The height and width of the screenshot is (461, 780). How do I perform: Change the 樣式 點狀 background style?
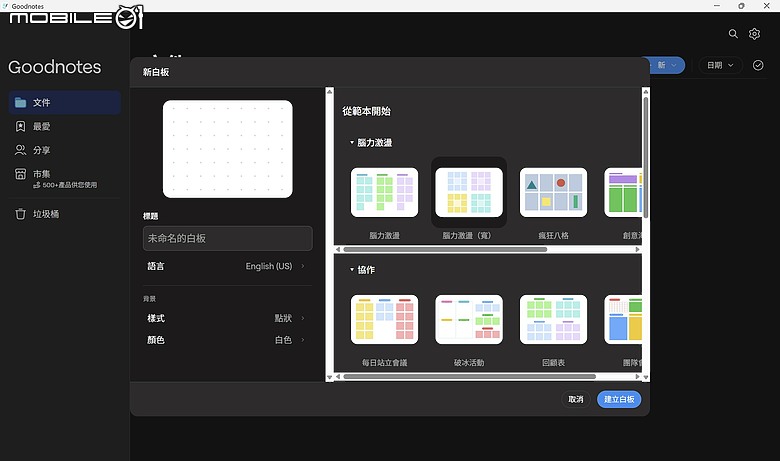click(x=227, y=318)
